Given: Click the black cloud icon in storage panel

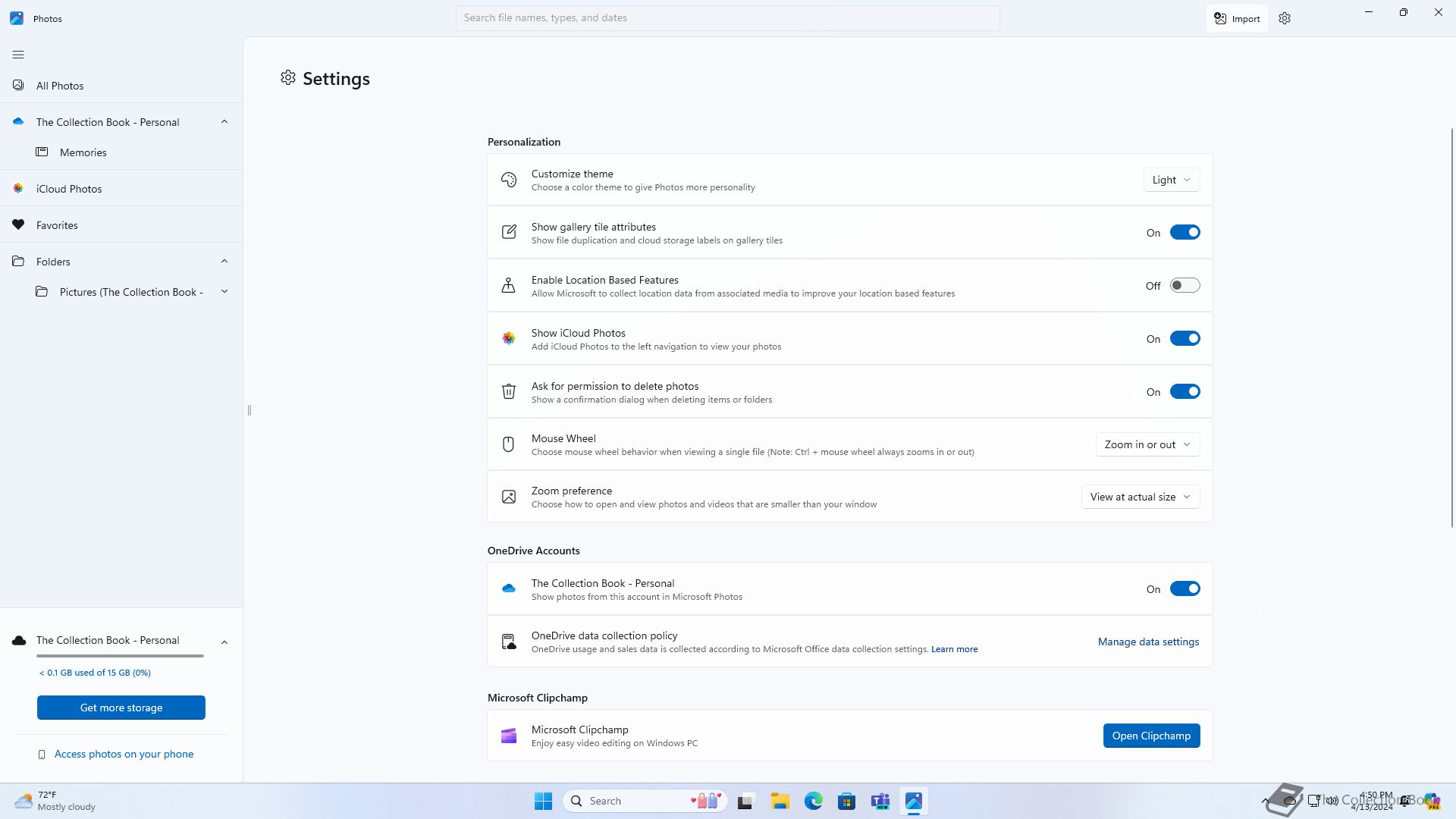Looking at the screenshot, I should pyautogui.click(x=19, y=641).
